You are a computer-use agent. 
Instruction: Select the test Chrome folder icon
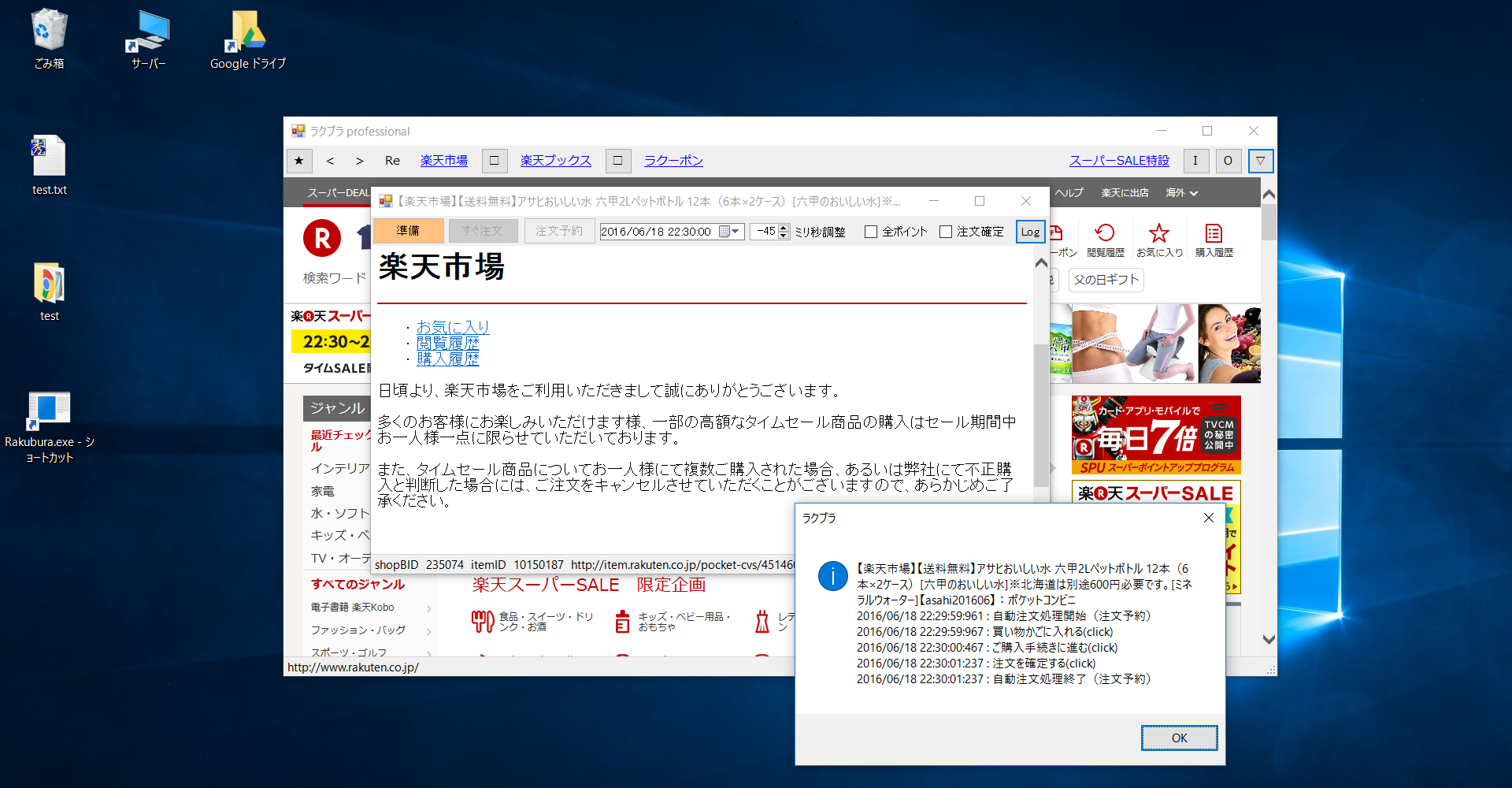tap(49, 291)
